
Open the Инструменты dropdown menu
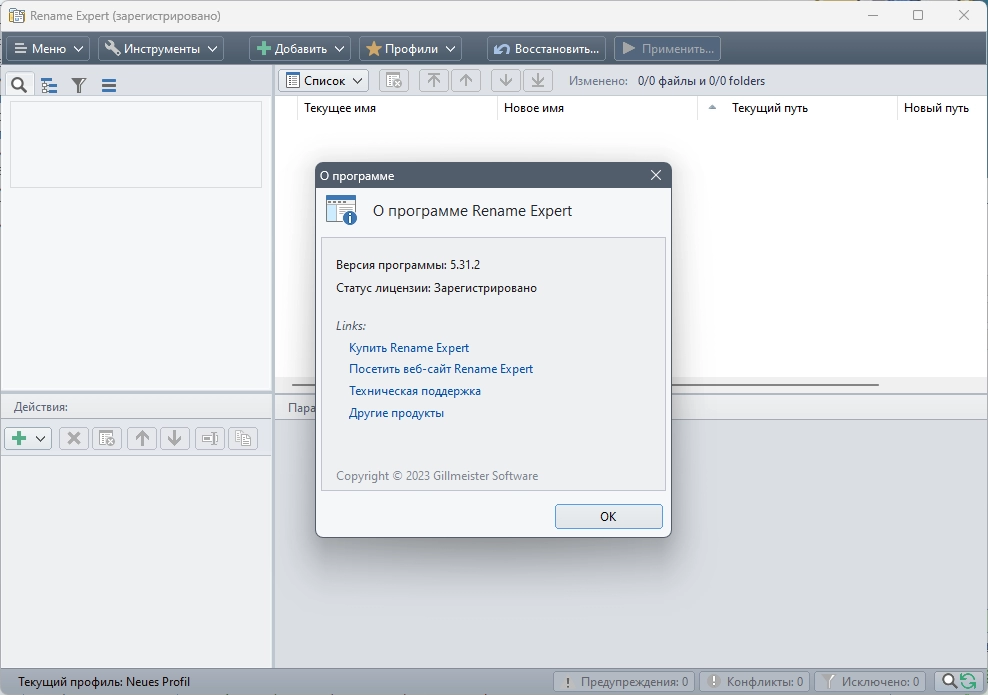(161, 49)
